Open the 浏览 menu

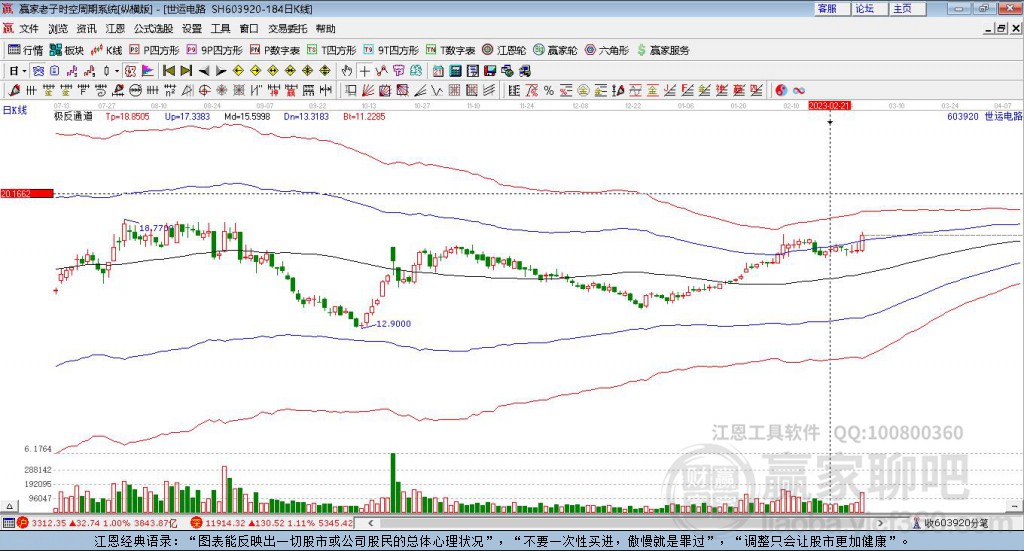[57, 29]
